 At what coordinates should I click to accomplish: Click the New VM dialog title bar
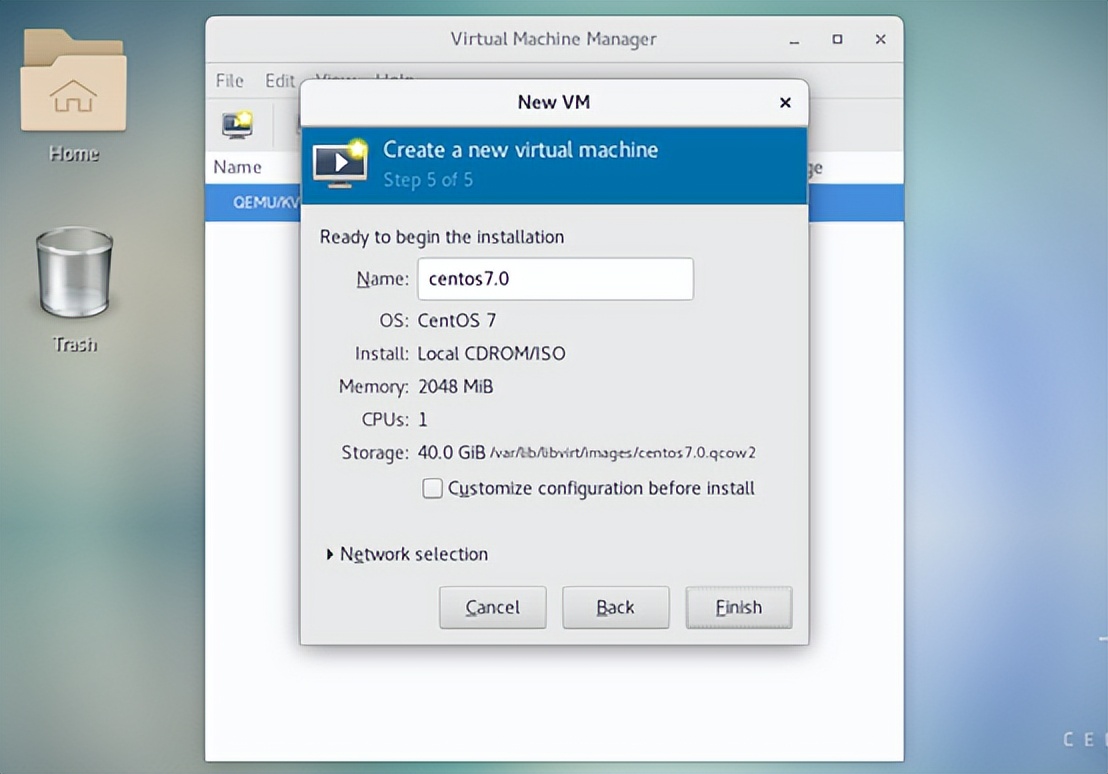pyautogui.click(x=553, y=102)
